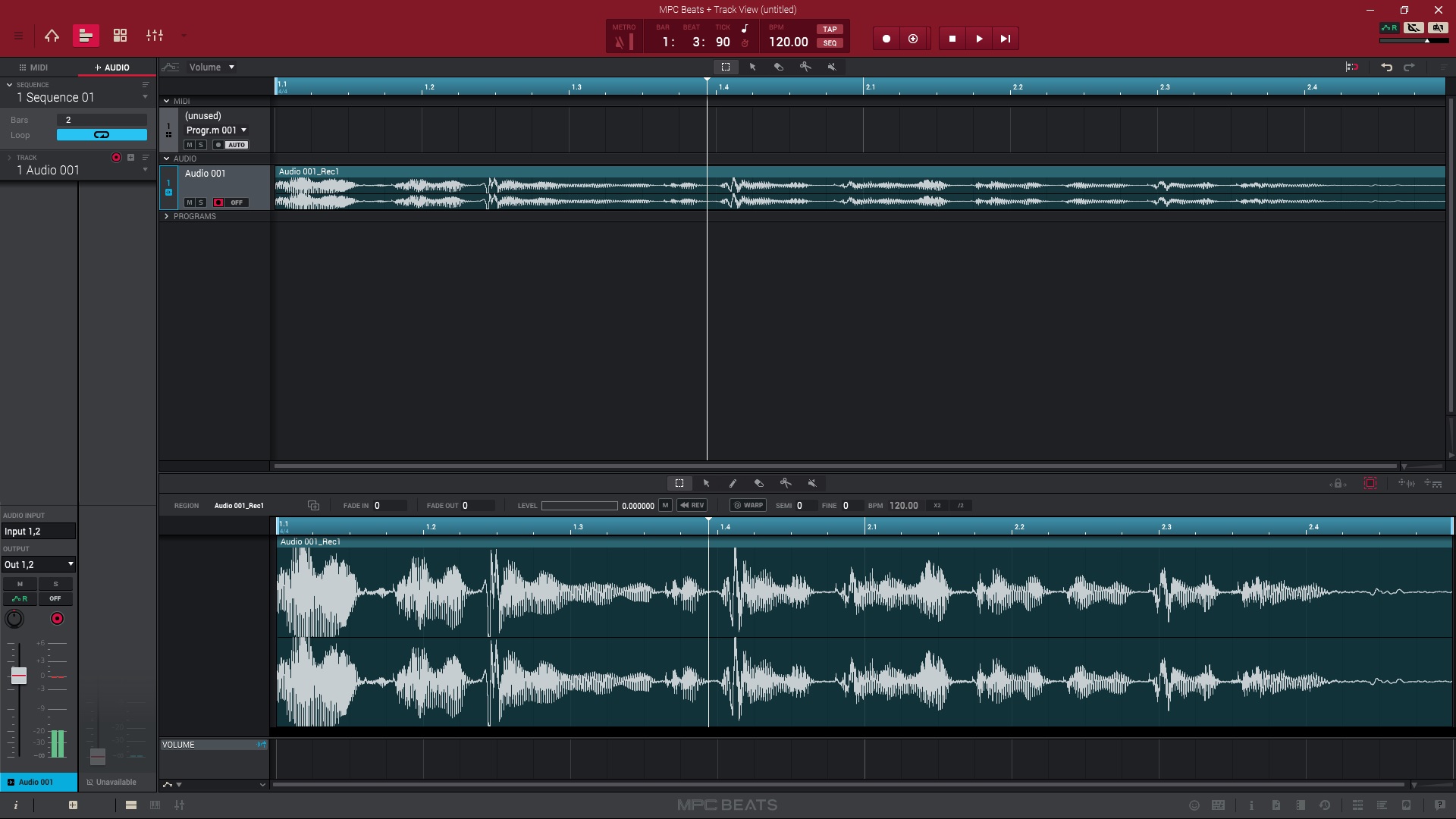Click the VOLUME automation lane header
This screenshot has height=819, width=1456.
click(x=214, y=745)
